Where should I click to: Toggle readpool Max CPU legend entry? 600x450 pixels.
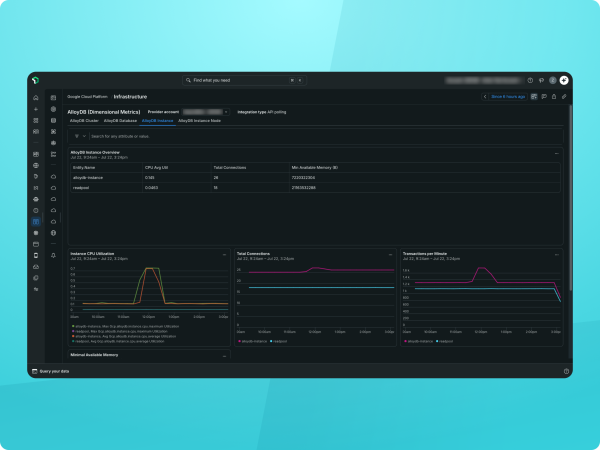[120, 331]
